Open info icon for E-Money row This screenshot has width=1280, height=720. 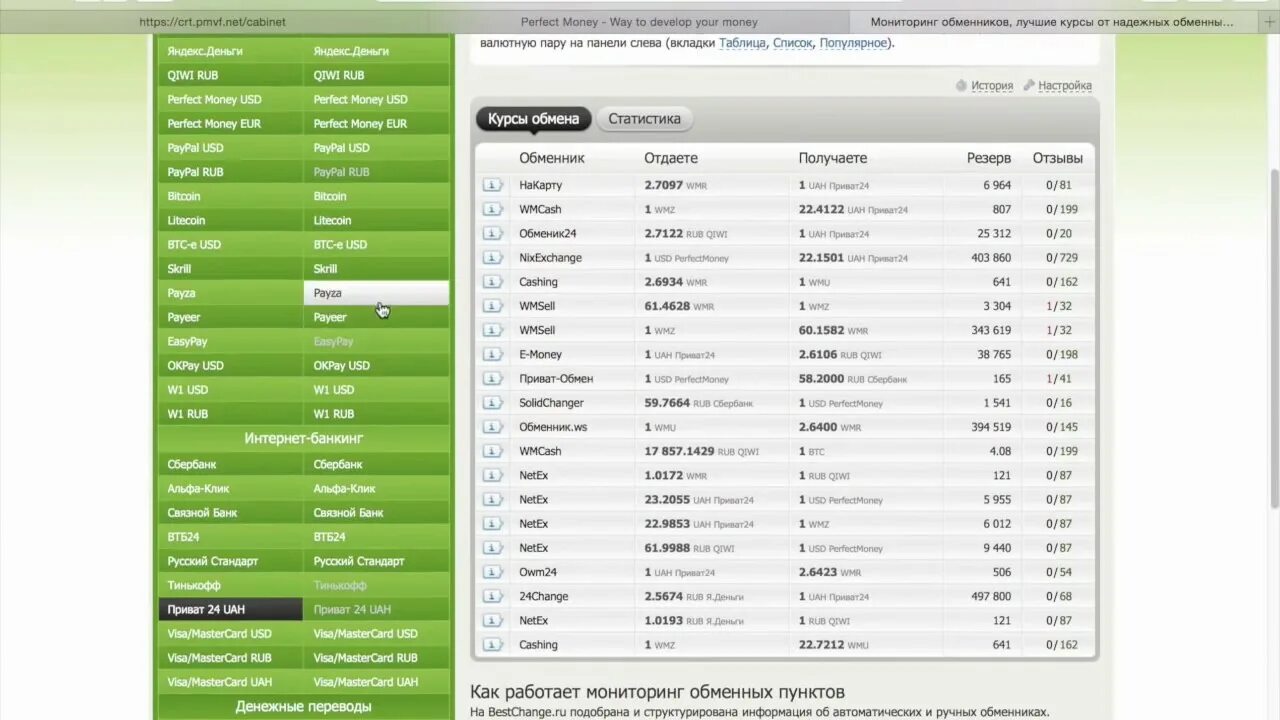pos(492,354)
